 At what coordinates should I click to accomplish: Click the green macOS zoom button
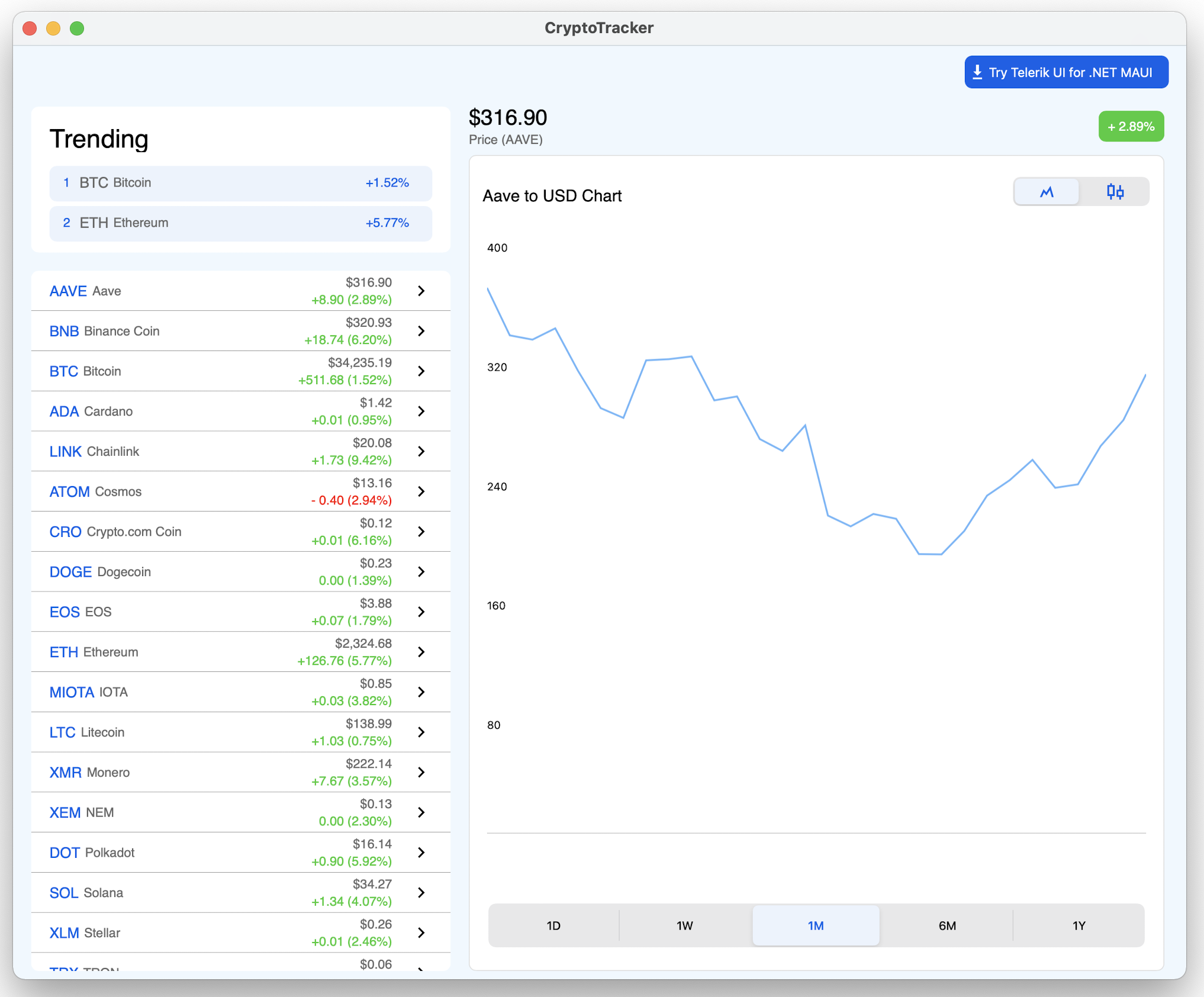click(77, 28)
